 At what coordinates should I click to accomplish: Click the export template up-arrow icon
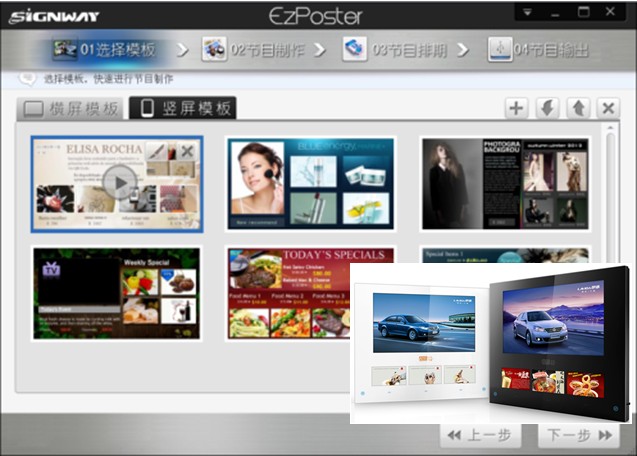point(578,108)
